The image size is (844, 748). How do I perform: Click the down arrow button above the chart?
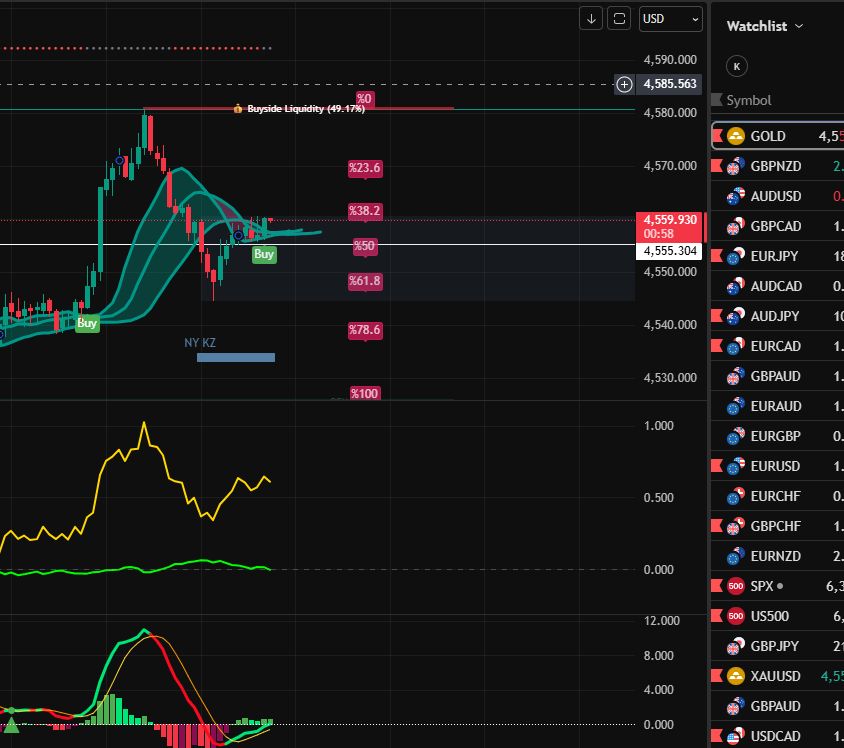pos(591,19)
